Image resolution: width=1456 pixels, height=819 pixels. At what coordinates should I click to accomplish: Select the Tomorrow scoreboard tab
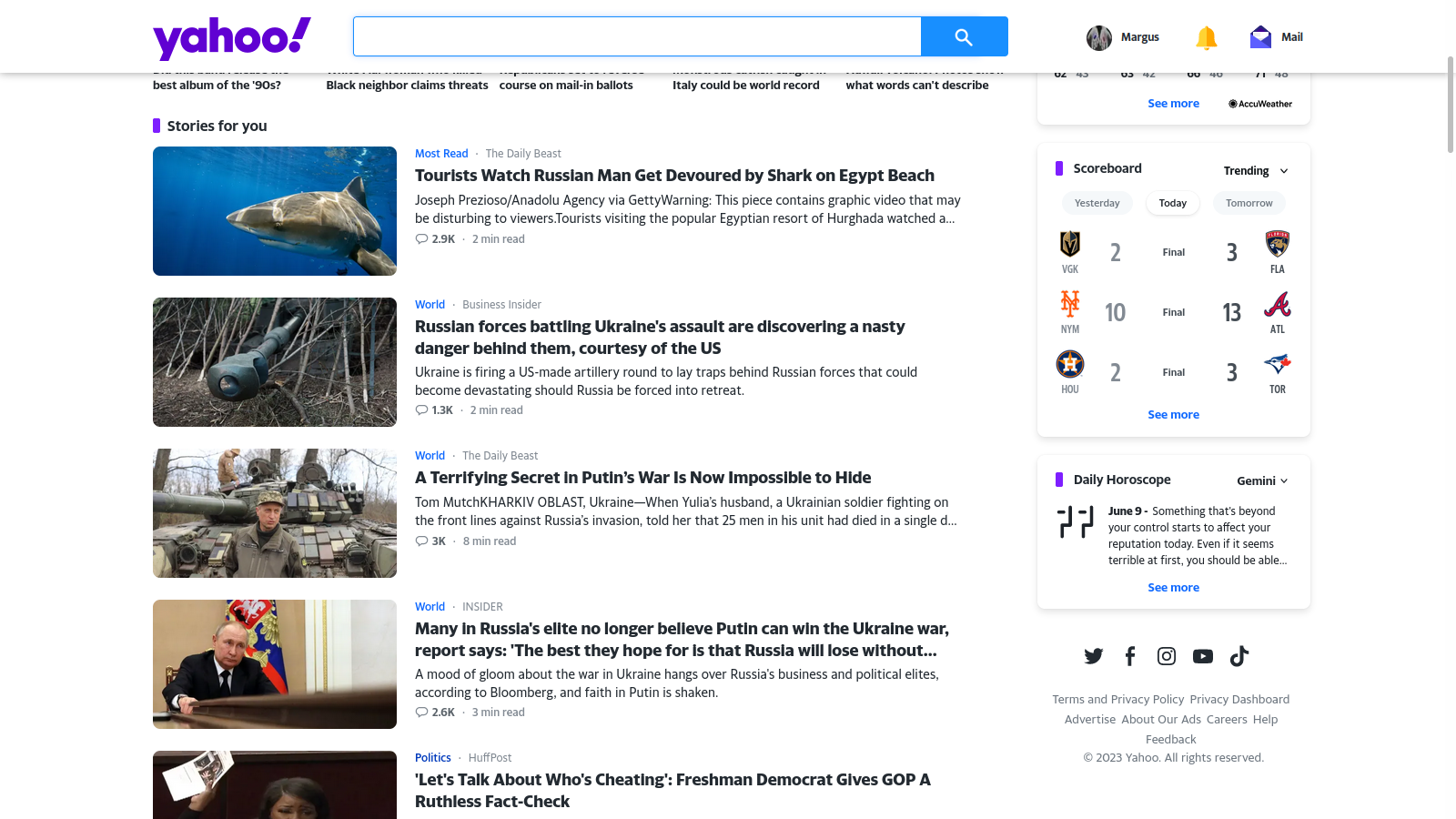click(1249, 203)
